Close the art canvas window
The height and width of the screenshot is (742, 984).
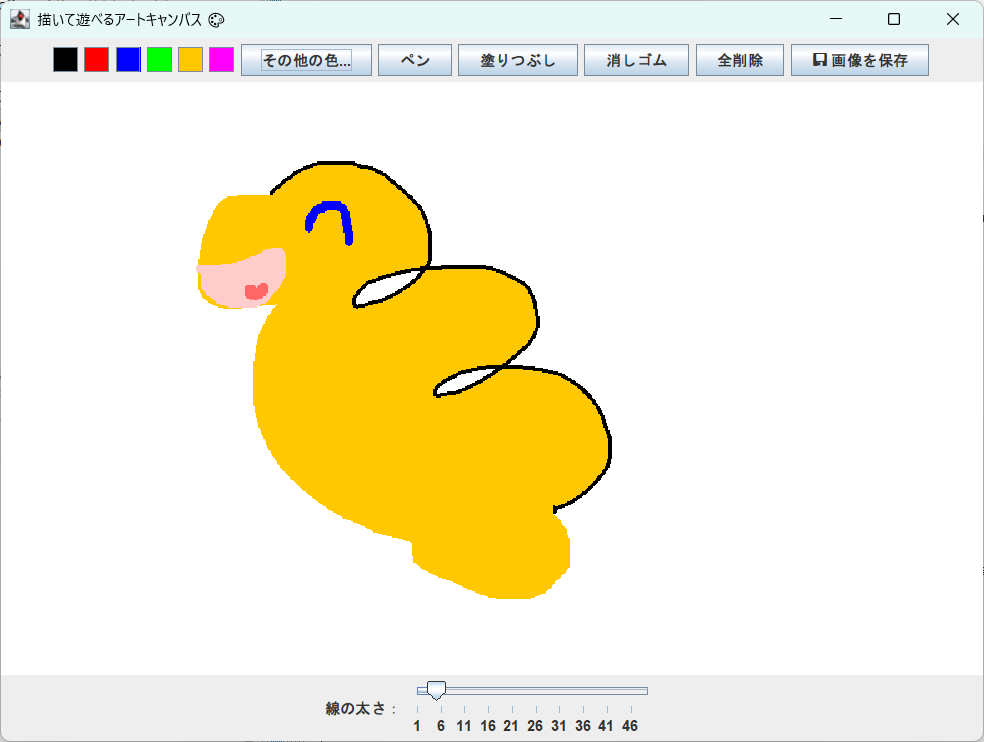coord(953,19)
